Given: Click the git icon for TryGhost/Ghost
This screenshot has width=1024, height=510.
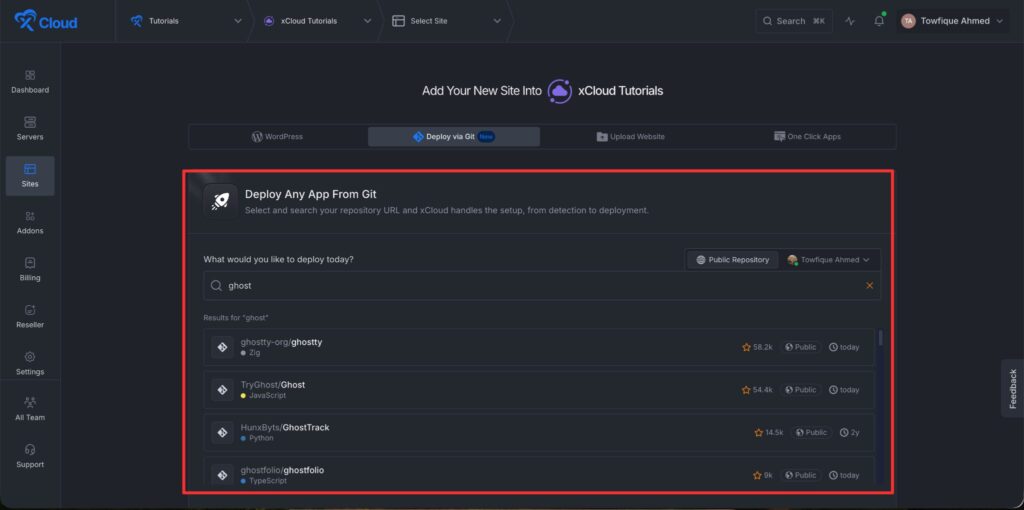Looking at the screenshot, I should [222, 390].
